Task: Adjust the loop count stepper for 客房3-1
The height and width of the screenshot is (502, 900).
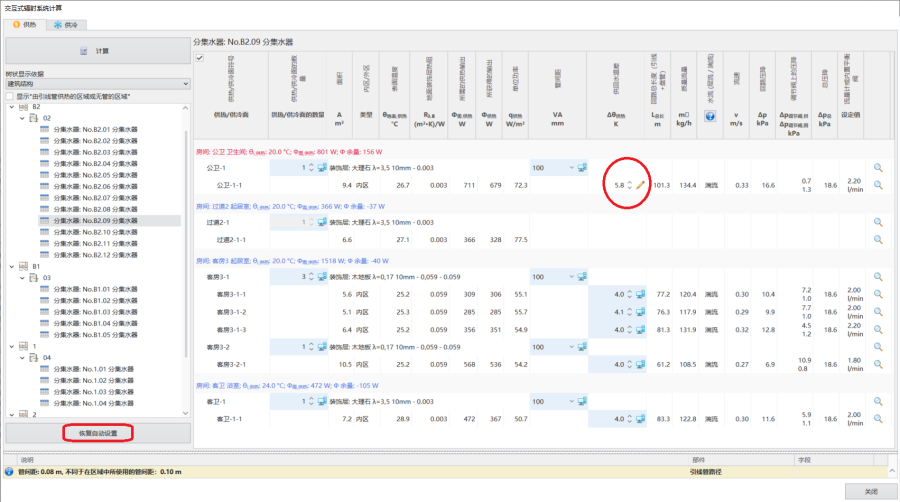Action: [x=311, y=277]
